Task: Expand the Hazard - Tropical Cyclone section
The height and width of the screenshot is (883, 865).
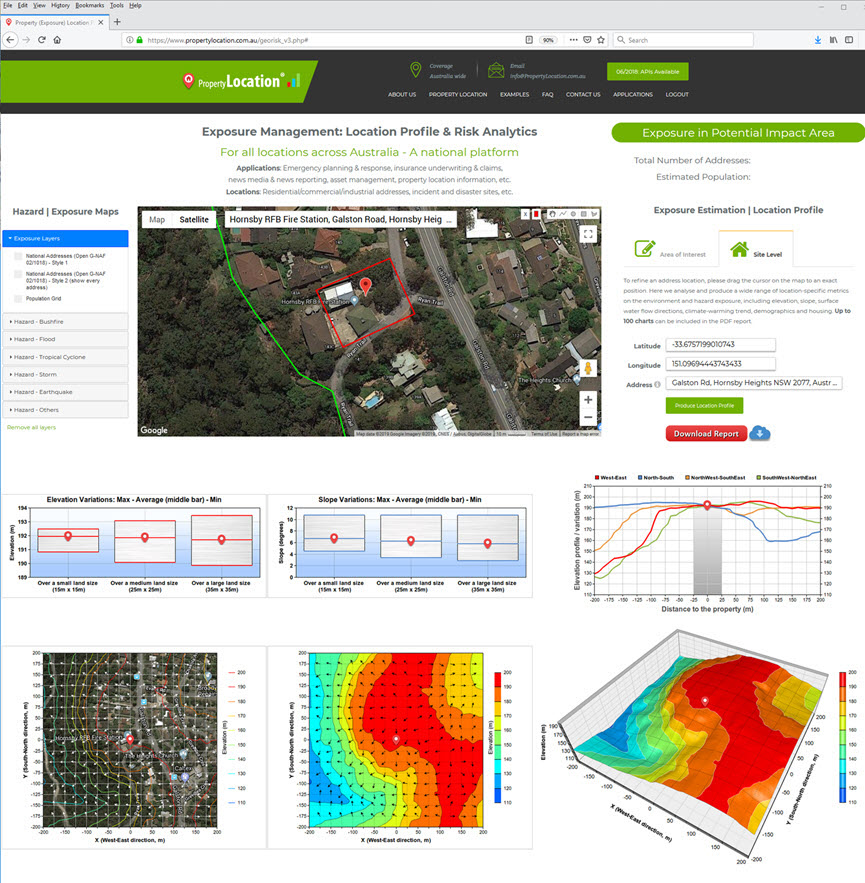Action: 65,357
